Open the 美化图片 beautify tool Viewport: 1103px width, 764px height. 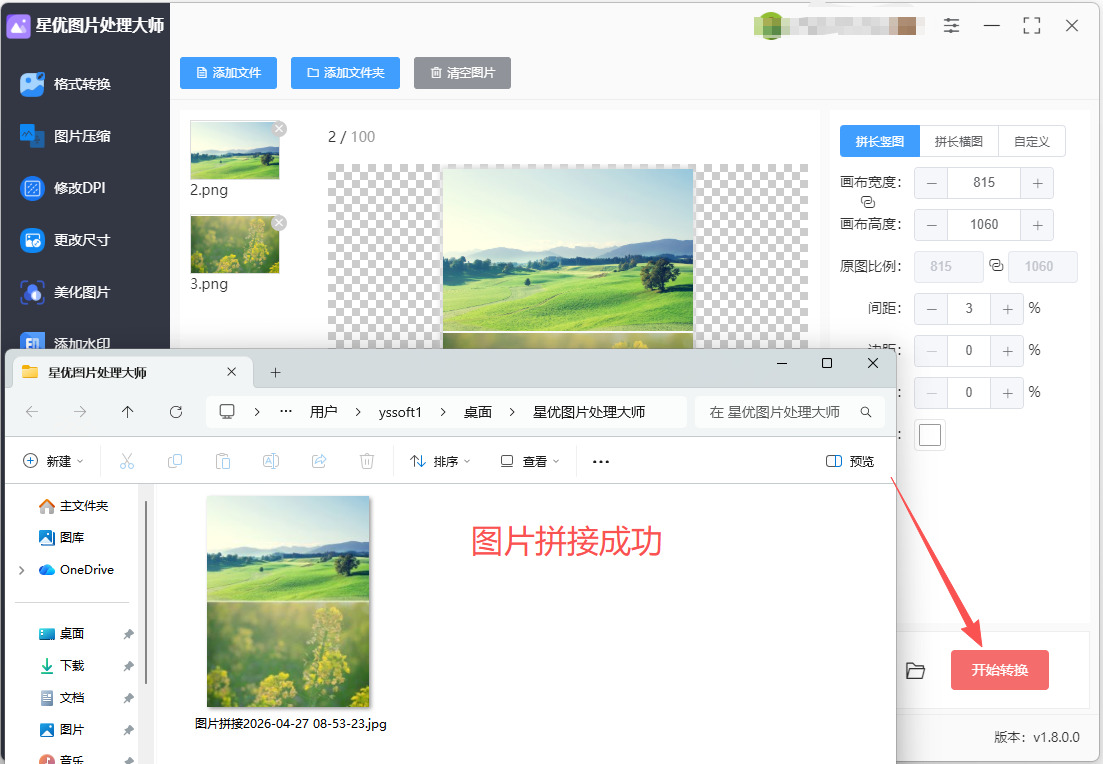(65, 292)
